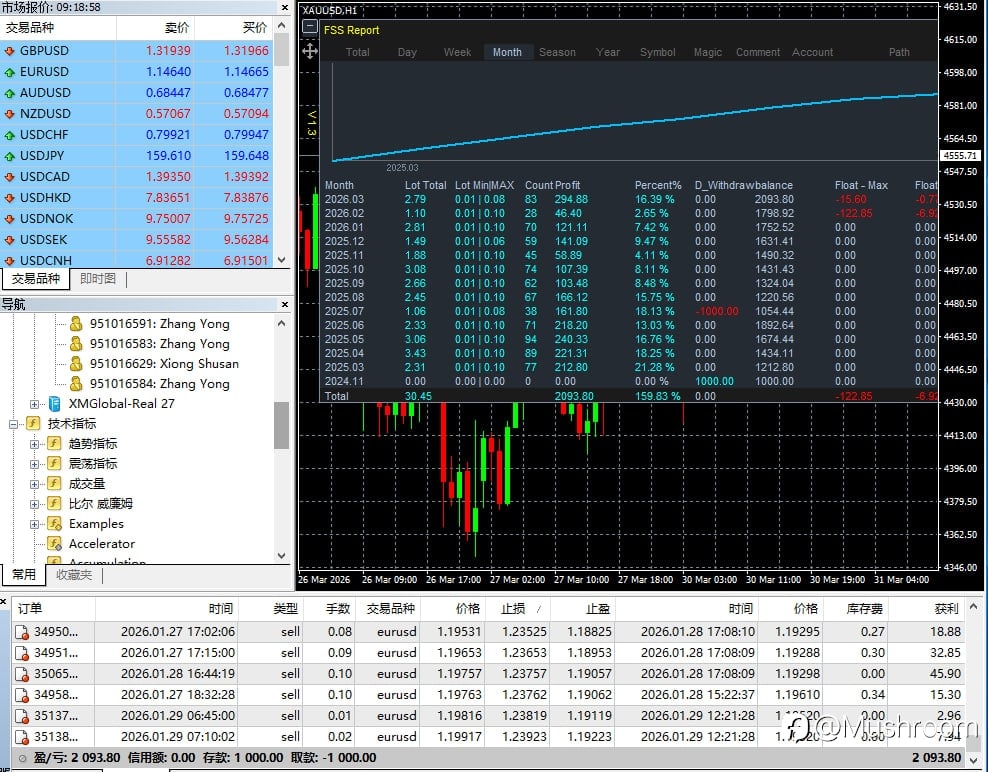Click account icon for 951016591 Zhang Yong
The height and width of the screenshot is (772, 988).
(x=76, y=324)
